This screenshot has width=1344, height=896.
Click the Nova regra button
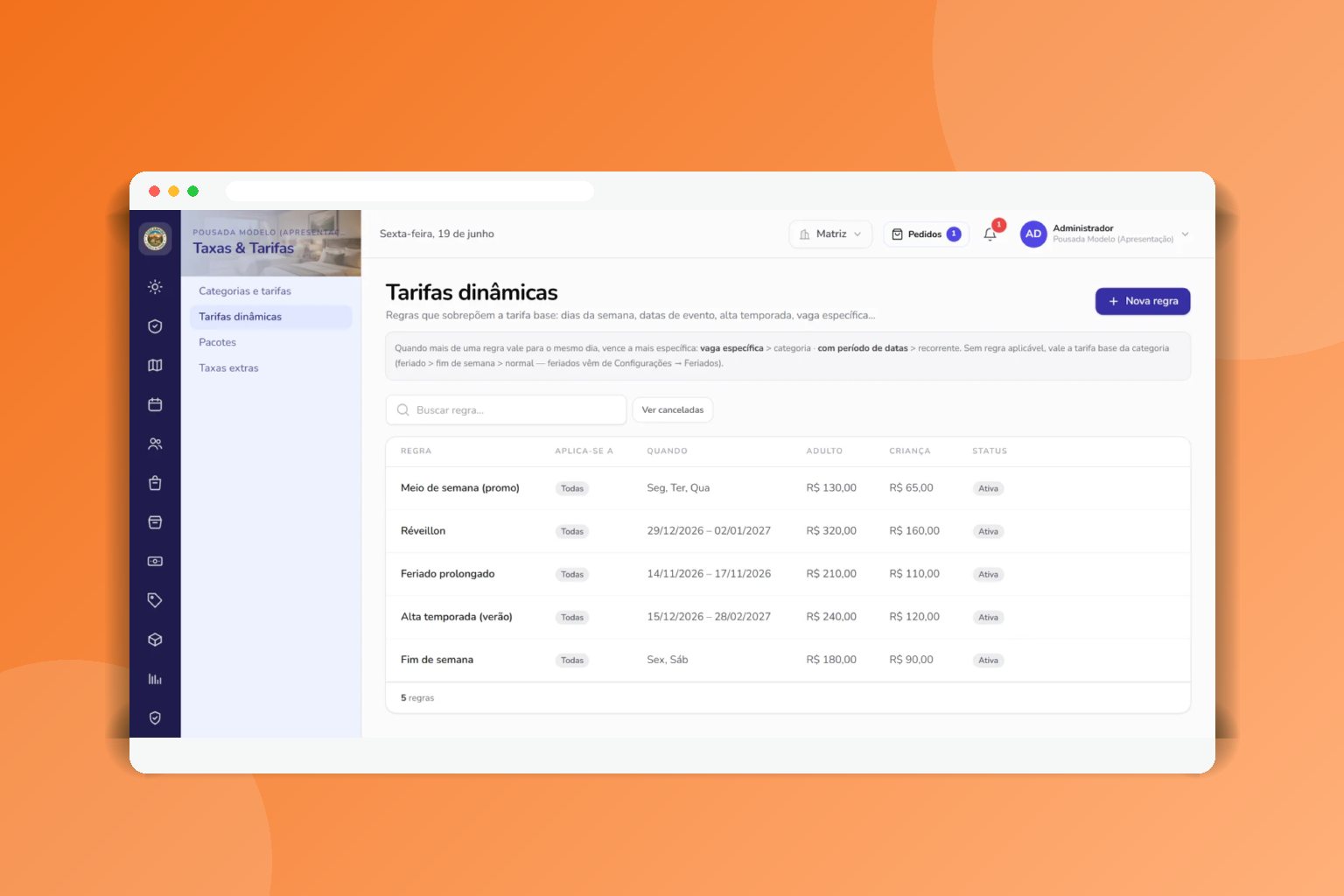click(1143, 301)
